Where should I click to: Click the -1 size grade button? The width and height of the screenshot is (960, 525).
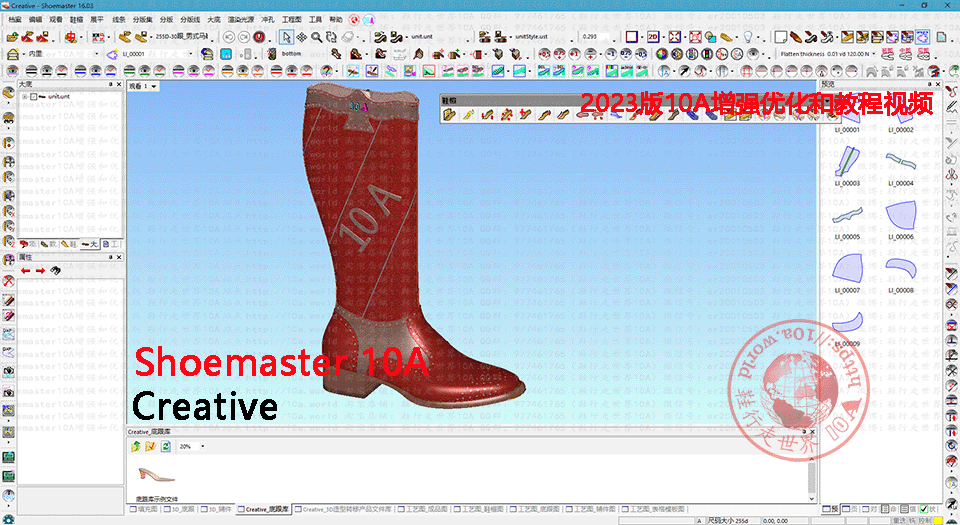coord(611,54)
